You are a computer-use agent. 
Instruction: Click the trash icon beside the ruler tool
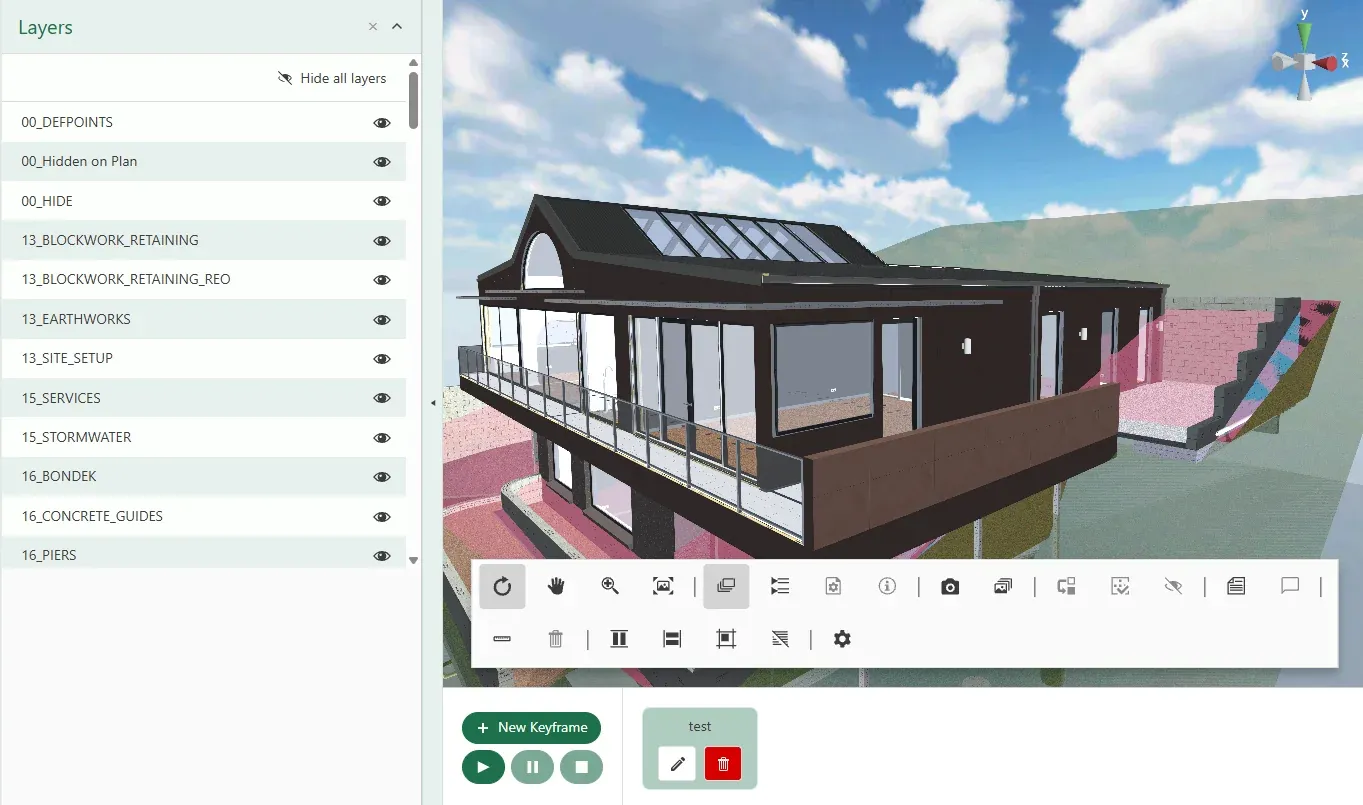(556, 639)
